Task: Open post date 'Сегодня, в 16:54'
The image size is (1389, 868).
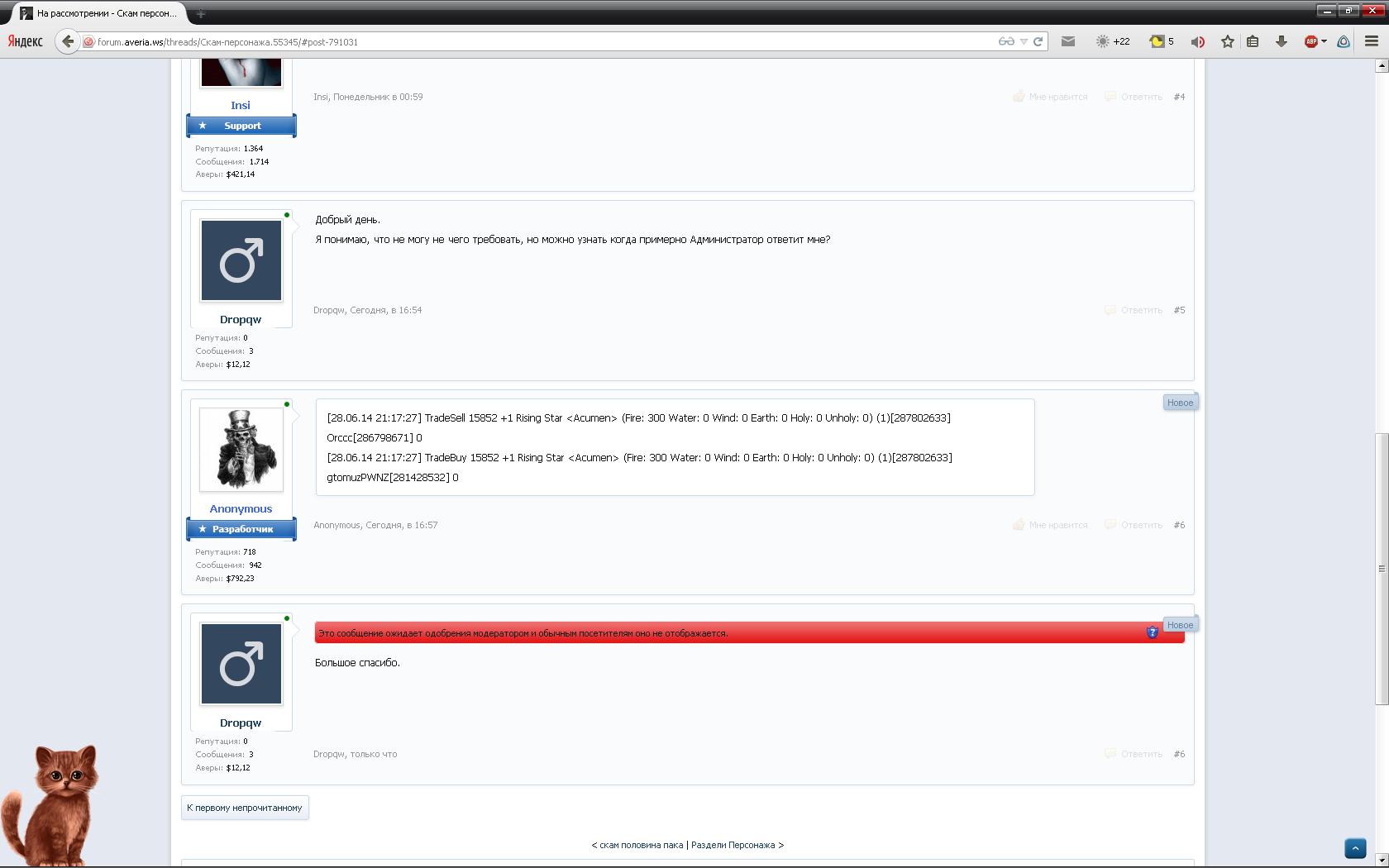Action: [x=385, y=310]
